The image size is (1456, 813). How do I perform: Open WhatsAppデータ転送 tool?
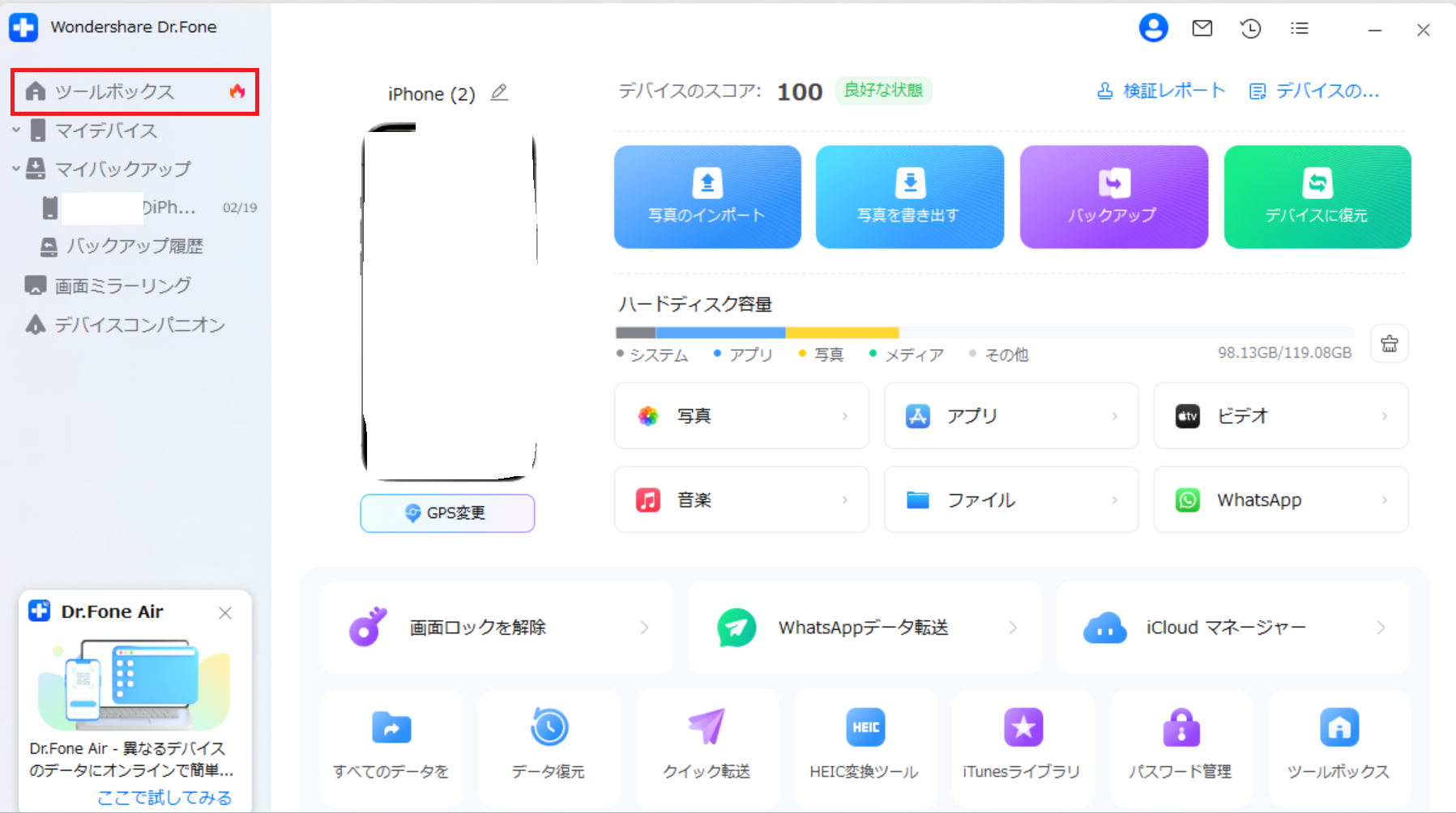[865, 628]
